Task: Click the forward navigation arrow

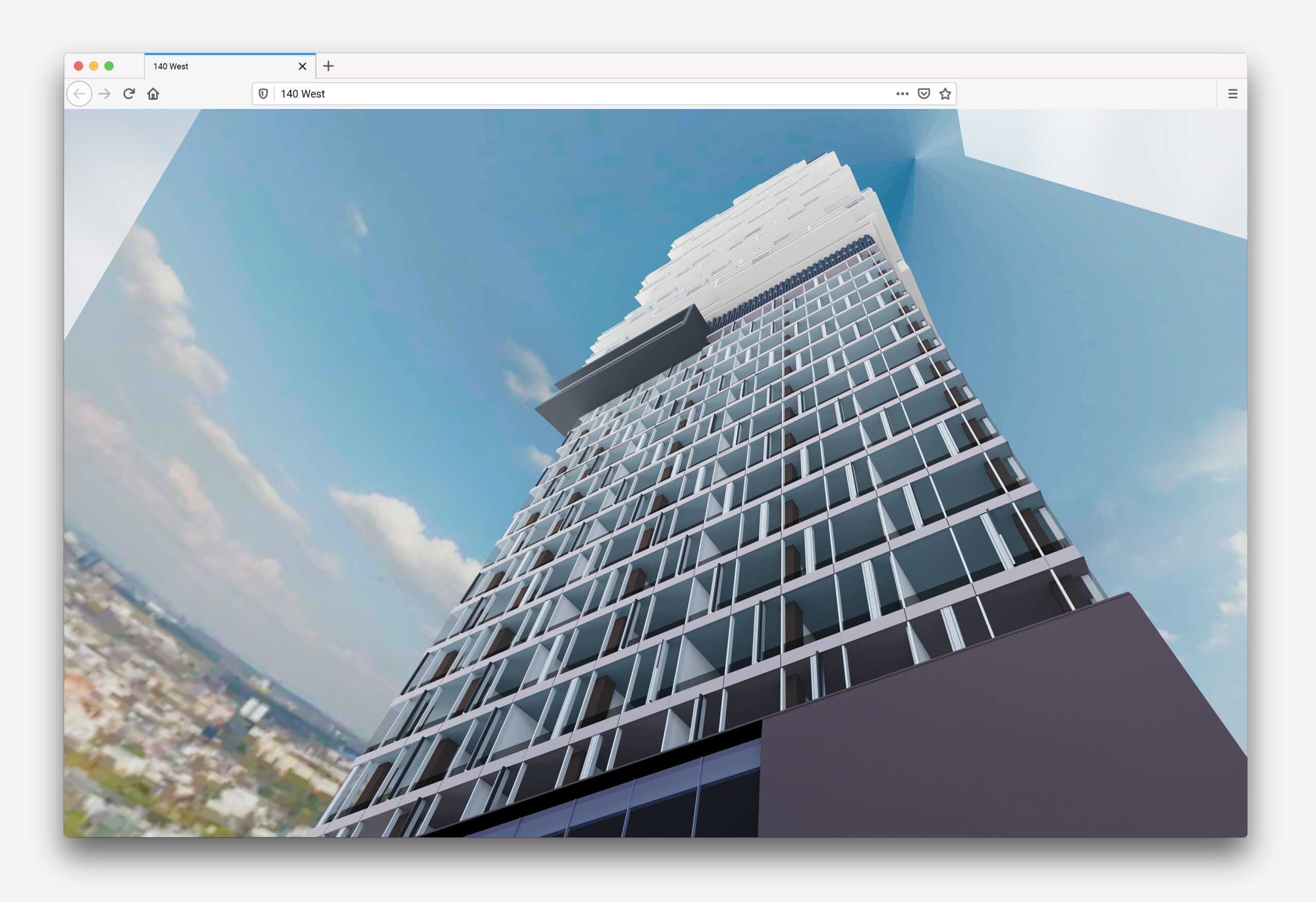Action: tap(104, 94)
